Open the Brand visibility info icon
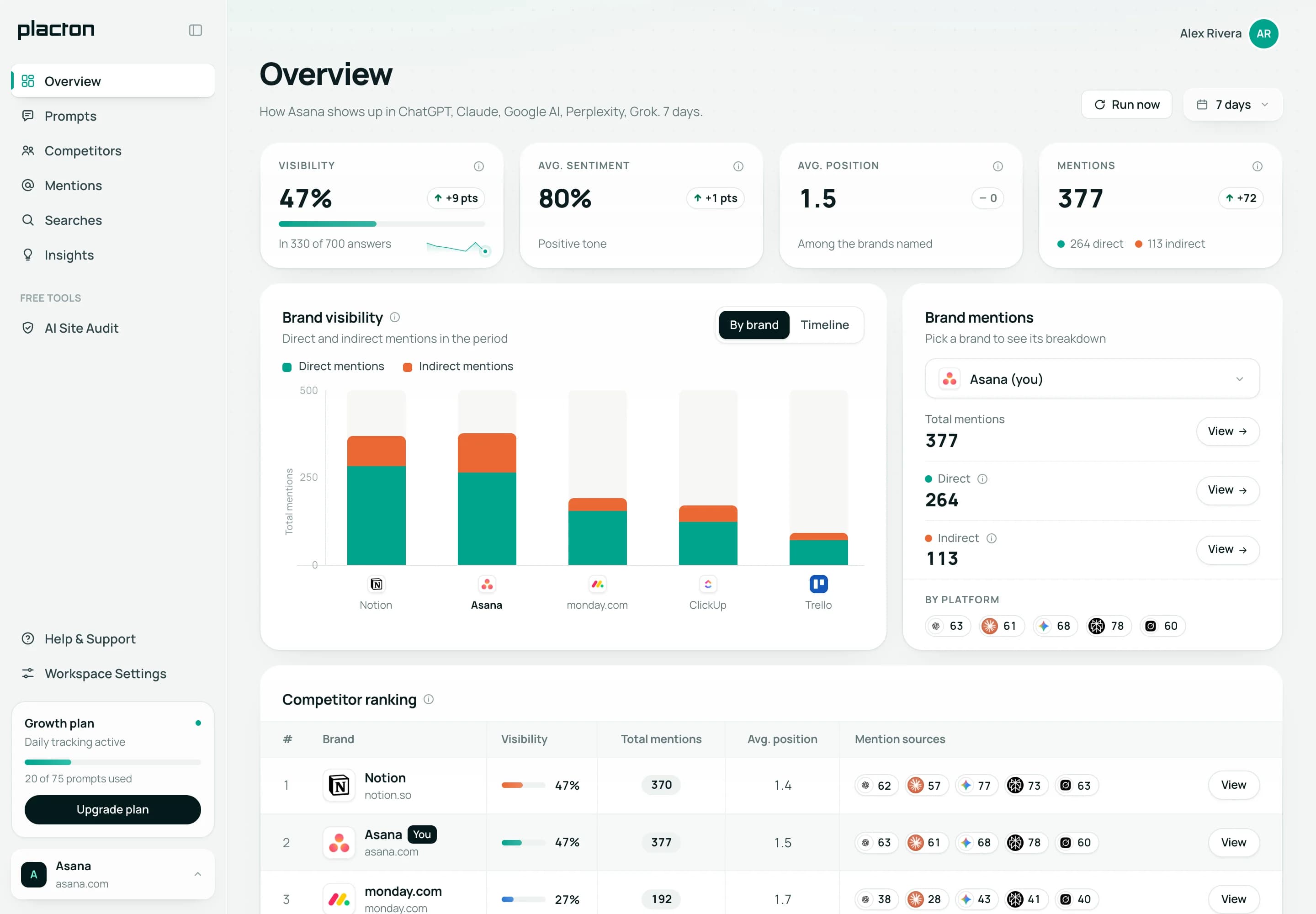This screenshot has height=914, width=1316. pyautogui.click(x=394, y=317)
